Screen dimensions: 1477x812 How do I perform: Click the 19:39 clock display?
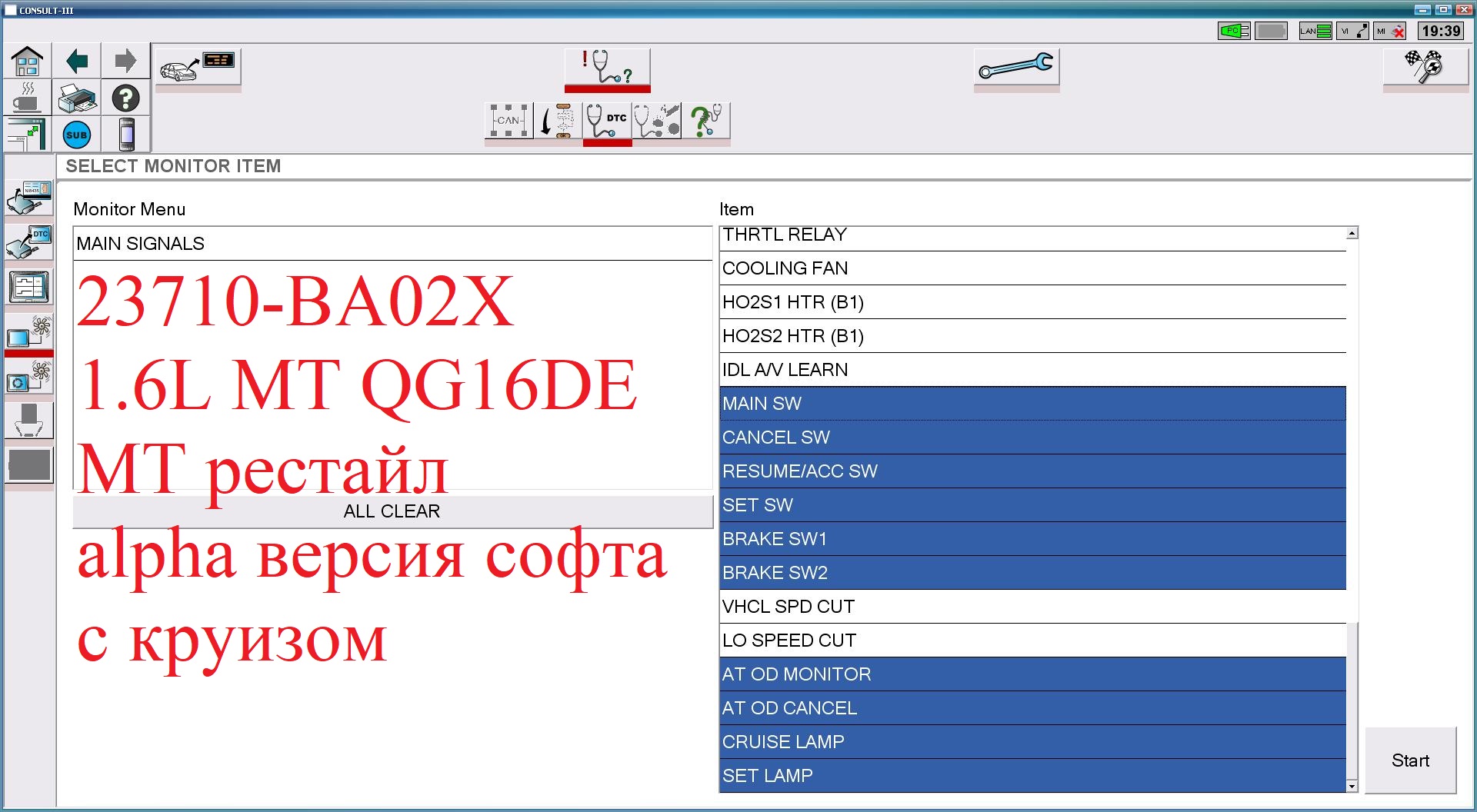(1441, 31)
